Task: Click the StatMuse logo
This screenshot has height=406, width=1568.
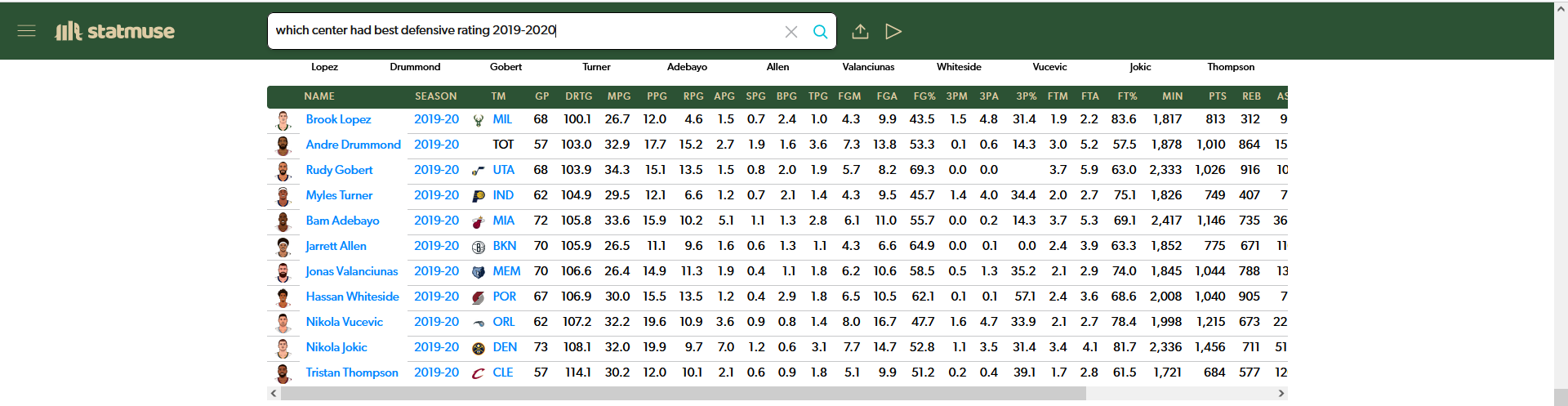Action: [x=115, y=31]
